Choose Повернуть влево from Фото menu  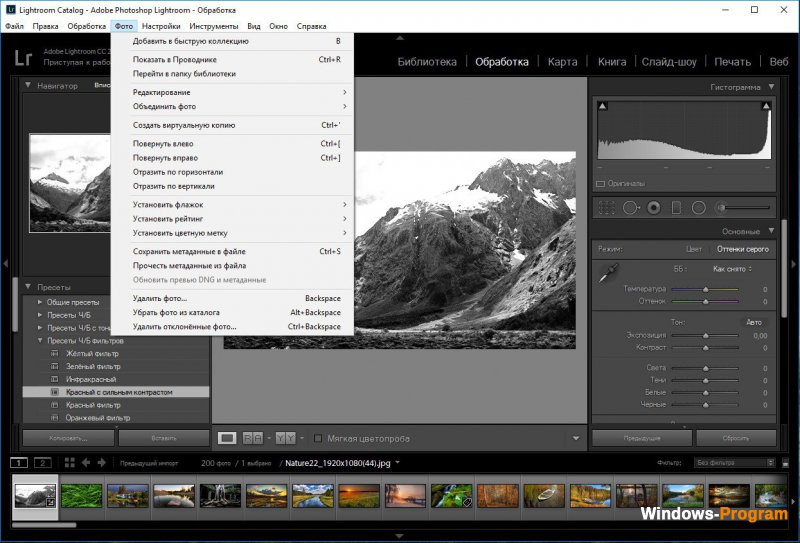[x=233, y=143]
